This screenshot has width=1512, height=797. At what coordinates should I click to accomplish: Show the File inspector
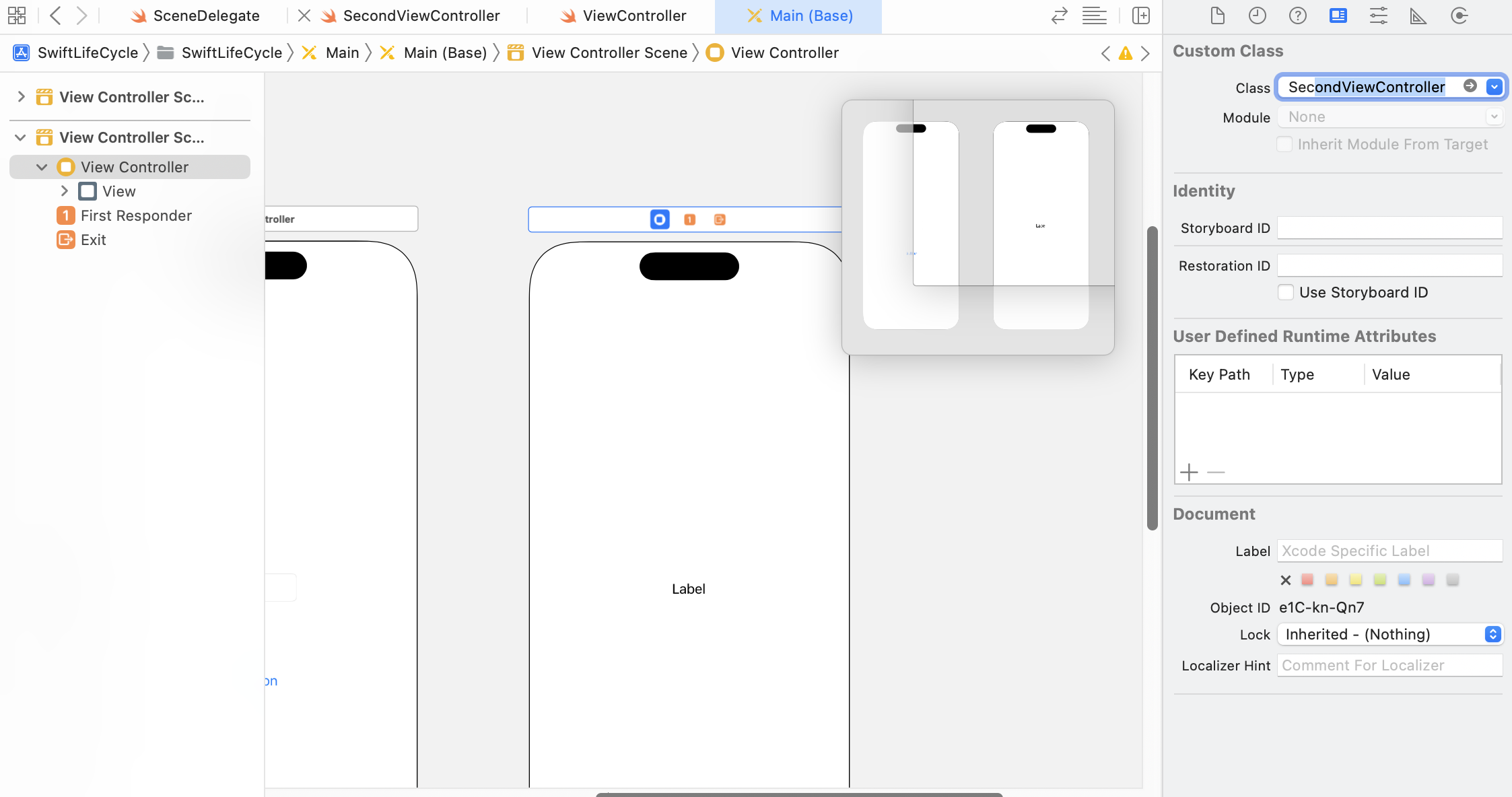pyautogui.click(x=1217, y=15)
